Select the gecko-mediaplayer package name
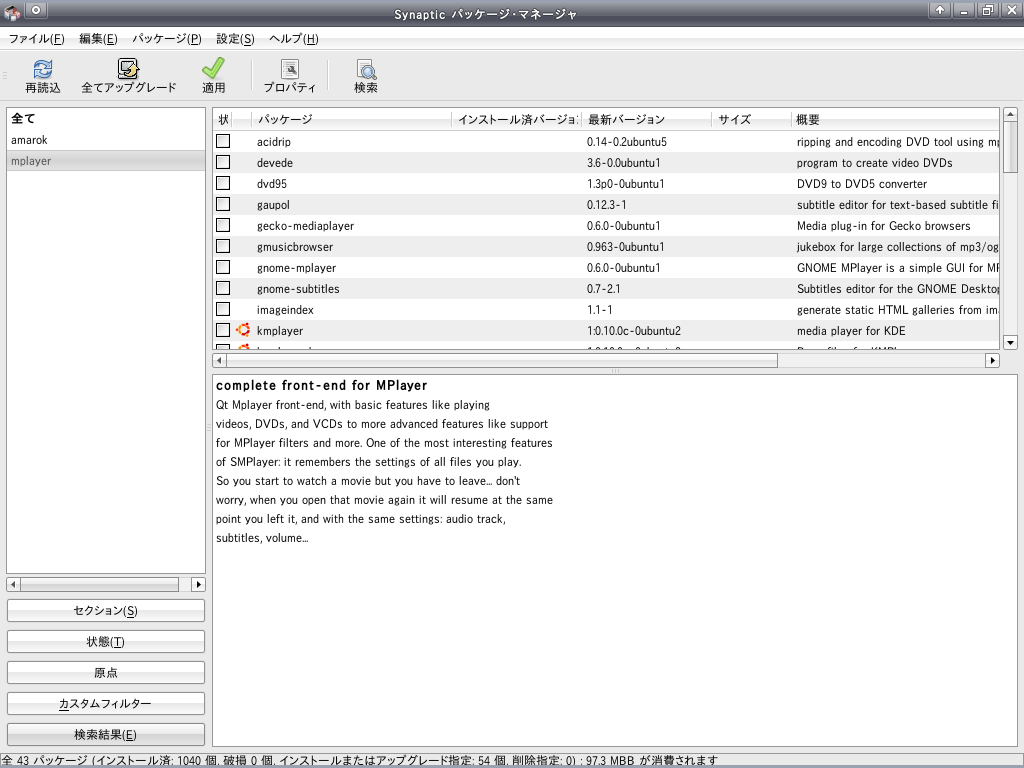Viewport: 1024px width, 768px height. click(x=305, y=226)
